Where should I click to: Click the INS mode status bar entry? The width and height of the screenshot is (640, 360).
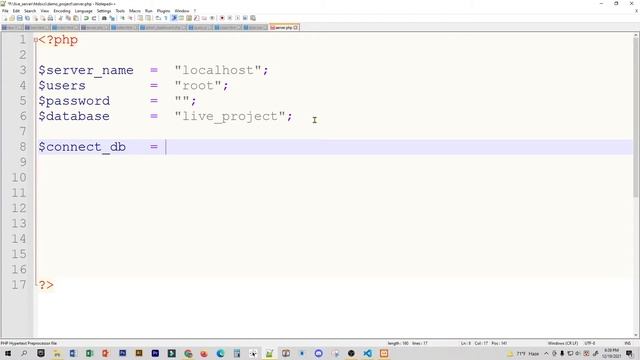(627, 343)
